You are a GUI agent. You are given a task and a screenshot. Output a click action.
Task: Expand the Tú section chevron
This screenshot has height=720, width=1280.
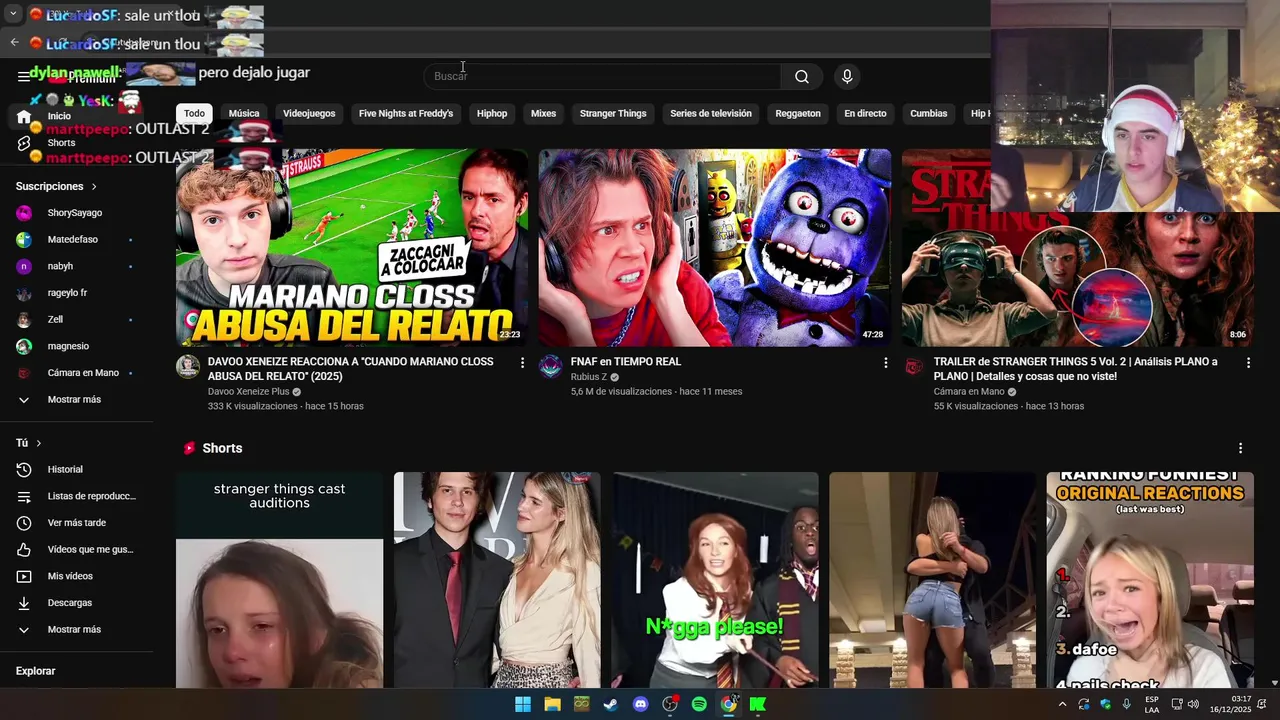[x=39, y=443]
